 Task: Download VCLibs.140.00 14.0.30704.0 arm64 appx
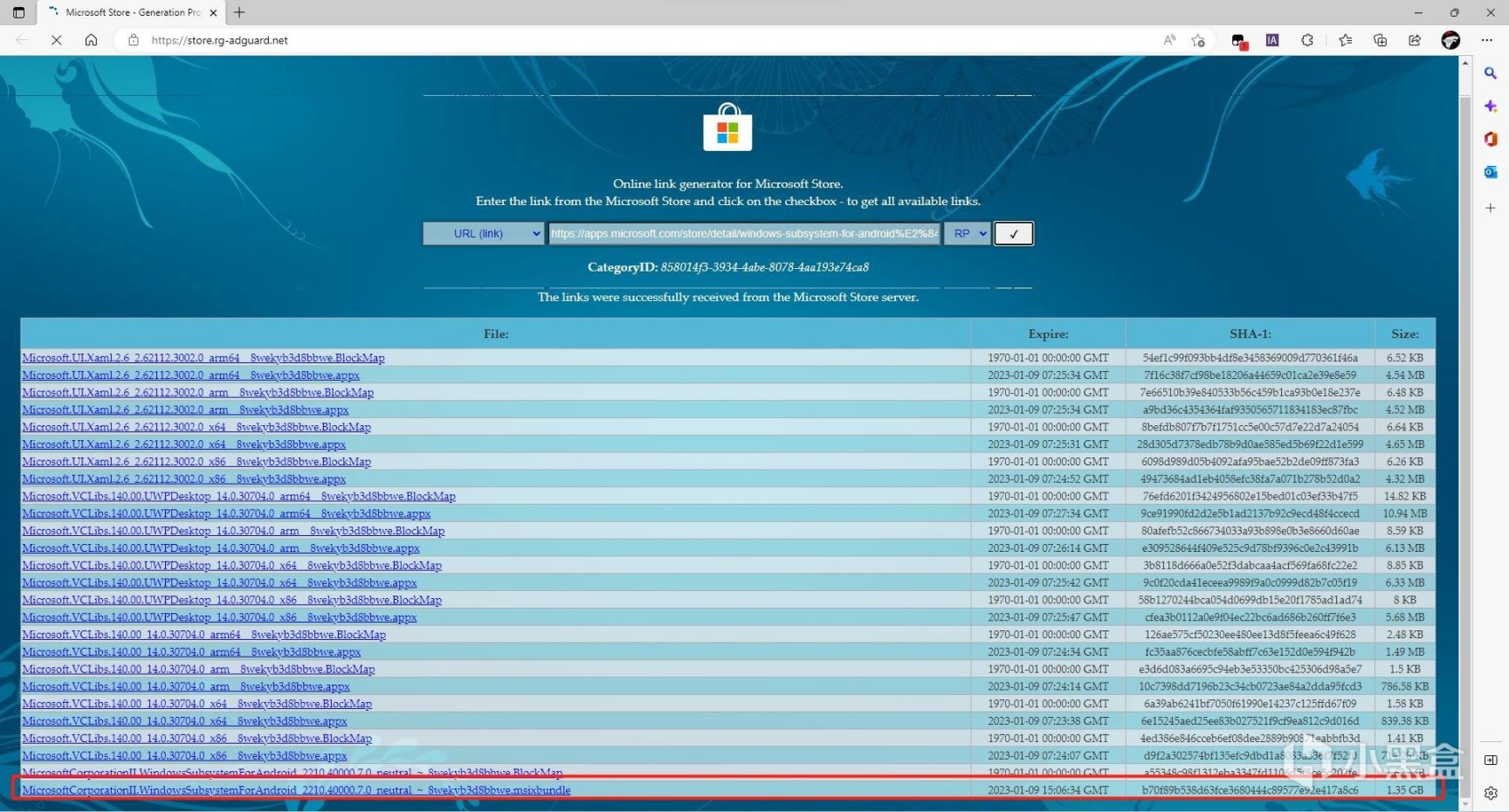(191, 652)
